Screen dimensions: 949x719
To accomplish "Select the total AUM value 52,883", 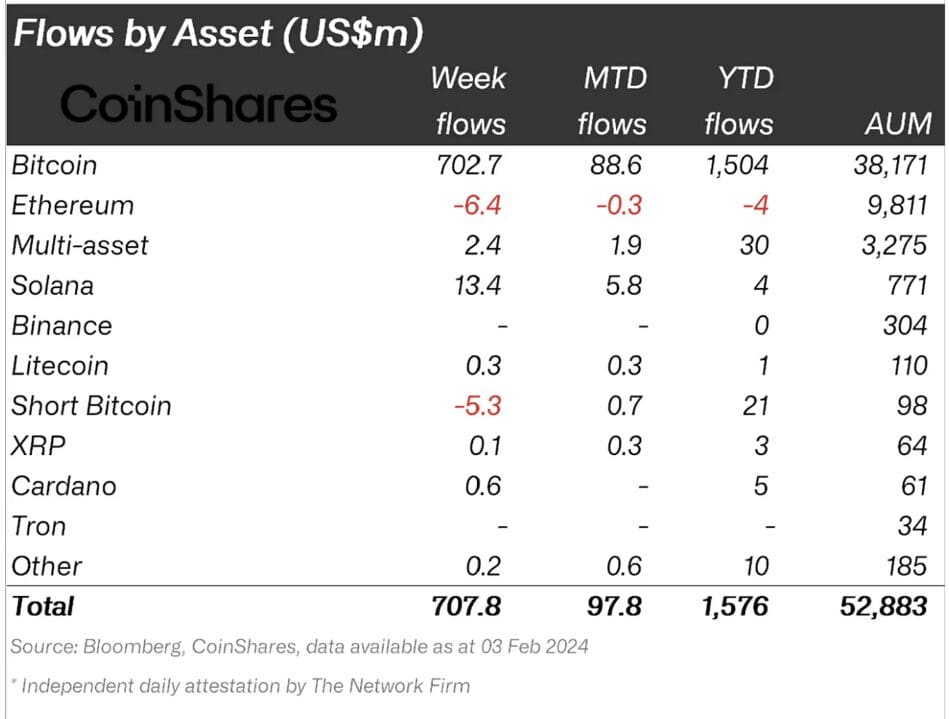I will [x=883, y=606].
